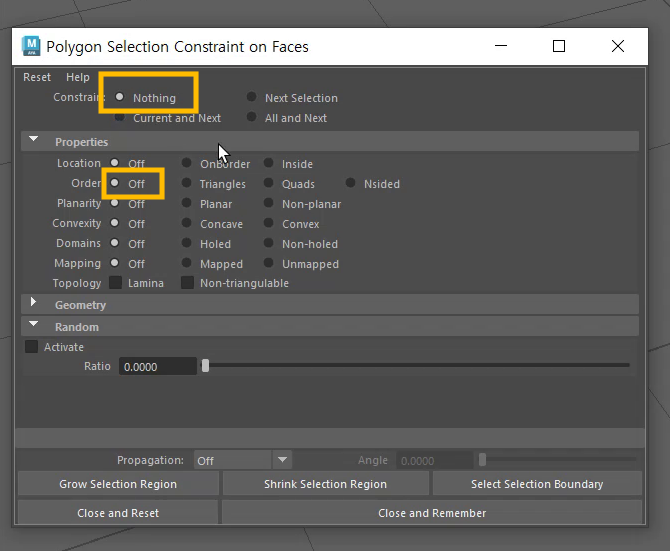
Task: Enable the Lamina topology checkbox
Action: [x=115, y=283]
